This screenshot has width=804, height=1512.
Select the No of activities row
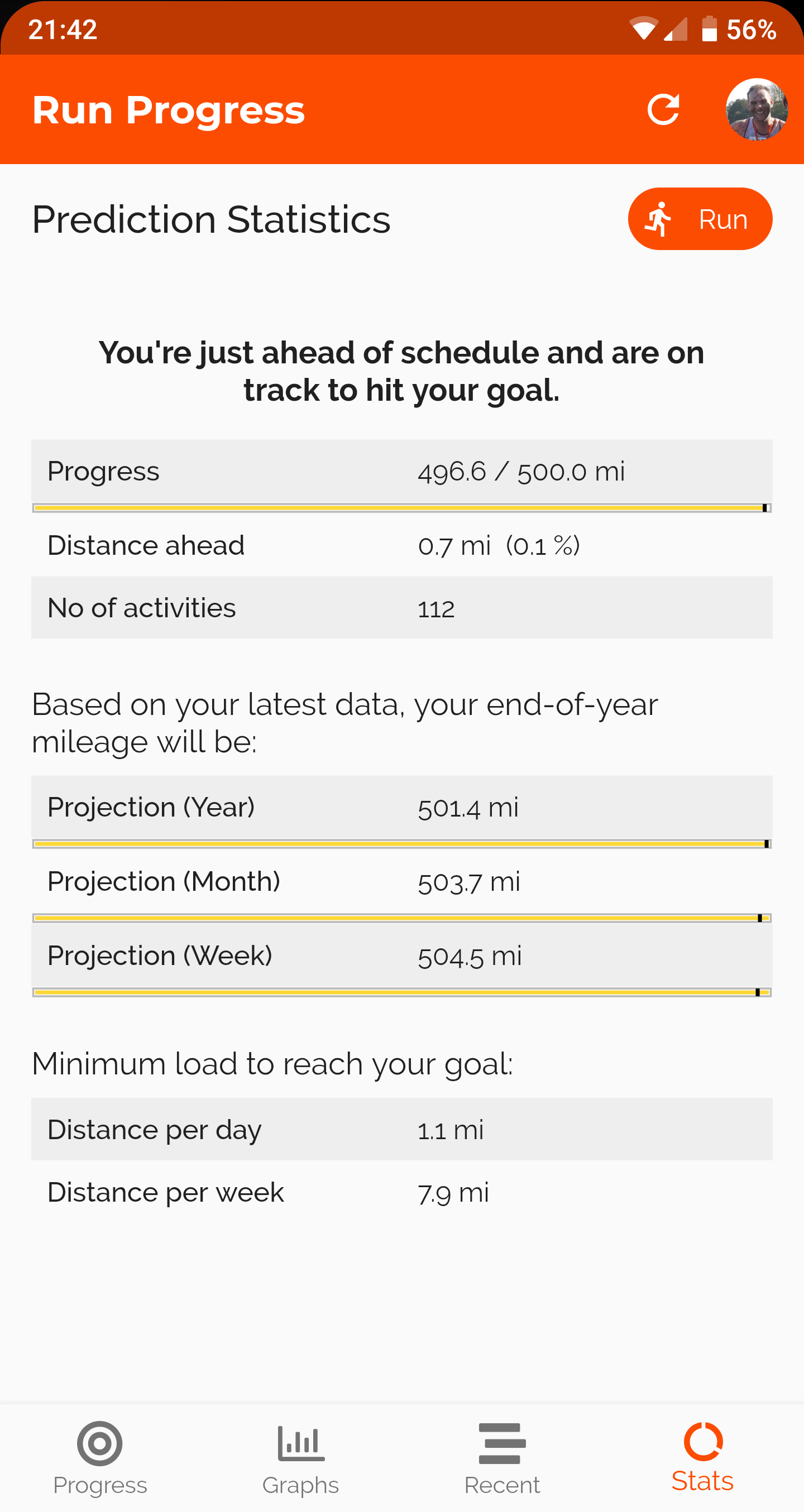pyautogui.click(x=401, y=607)
